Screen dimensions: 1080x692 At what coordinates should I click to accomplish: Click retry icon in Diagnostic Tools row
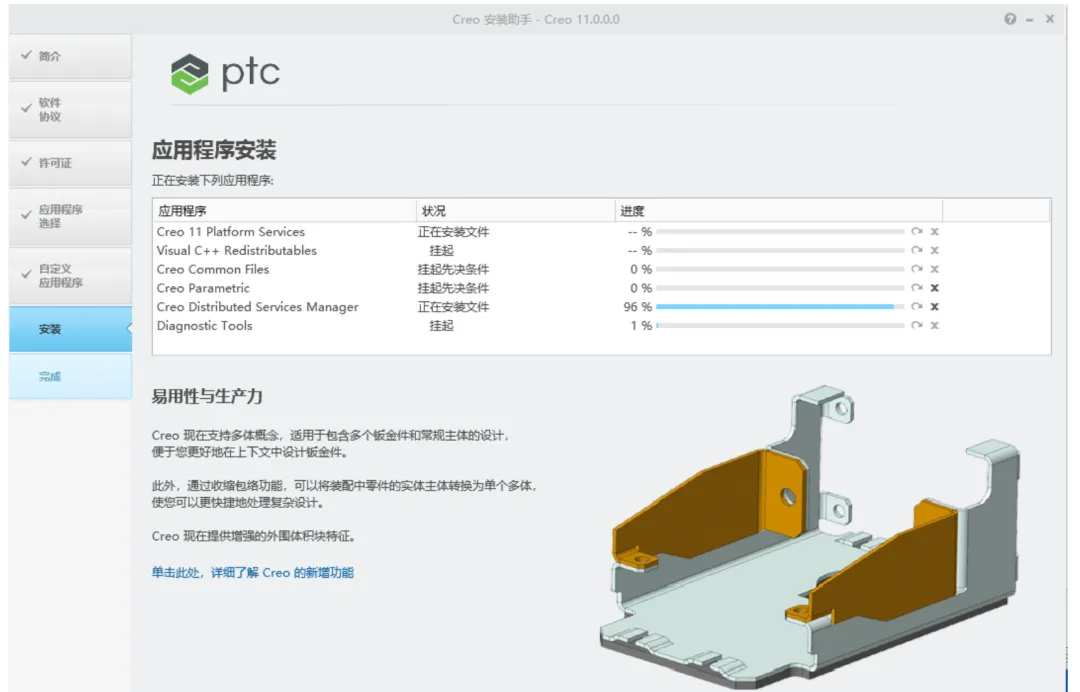click(917, 325)
